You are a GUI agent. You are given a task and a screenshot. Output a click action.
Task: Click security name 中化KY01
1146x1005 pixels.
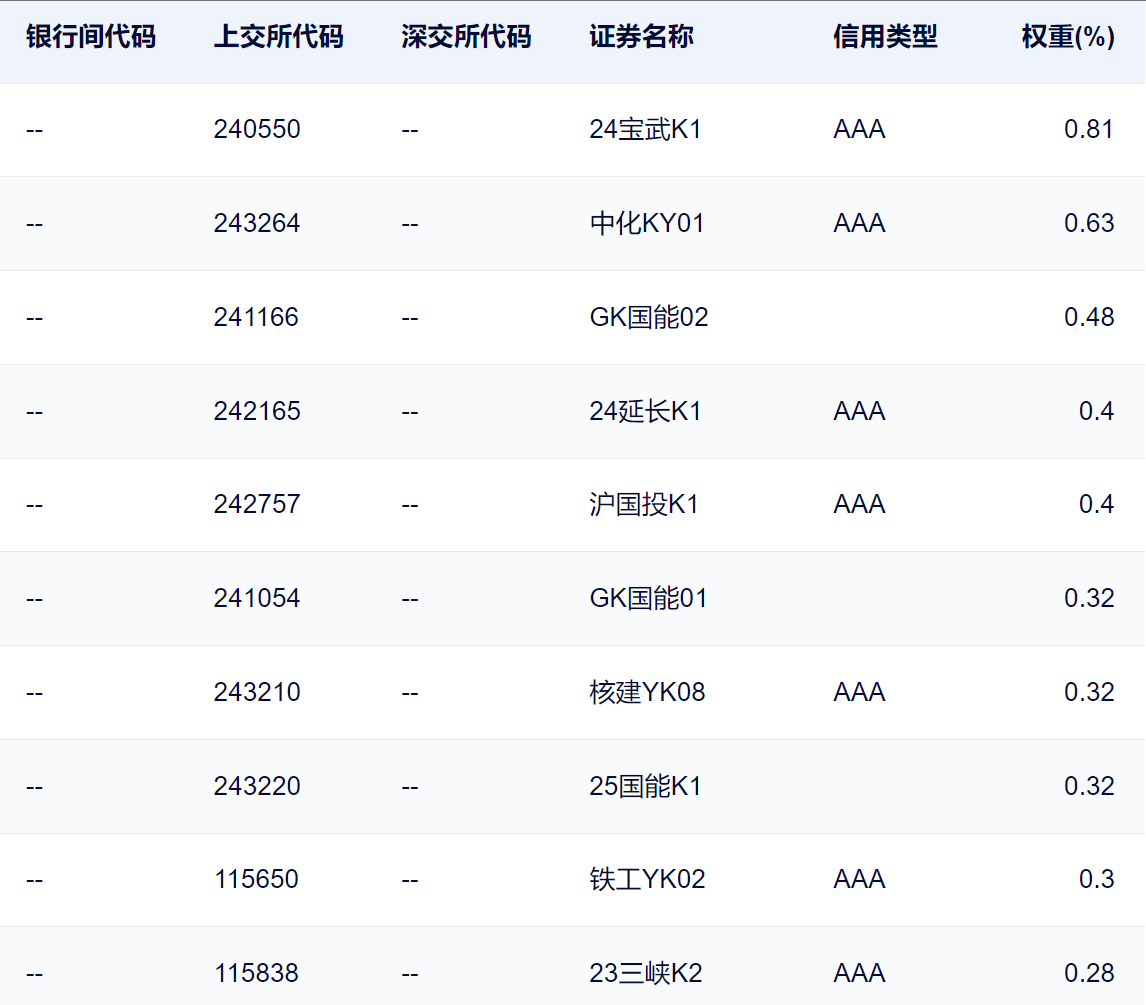point(647,223)
